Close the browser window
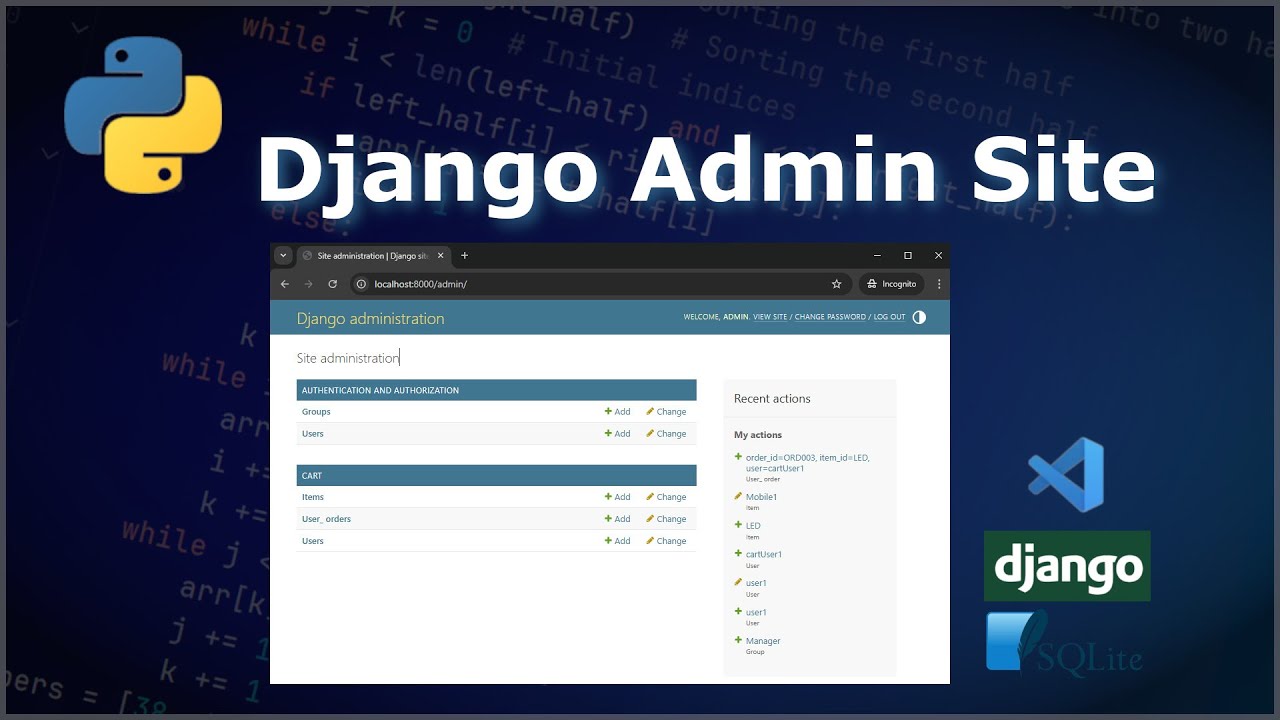 [x=938, y=256]
